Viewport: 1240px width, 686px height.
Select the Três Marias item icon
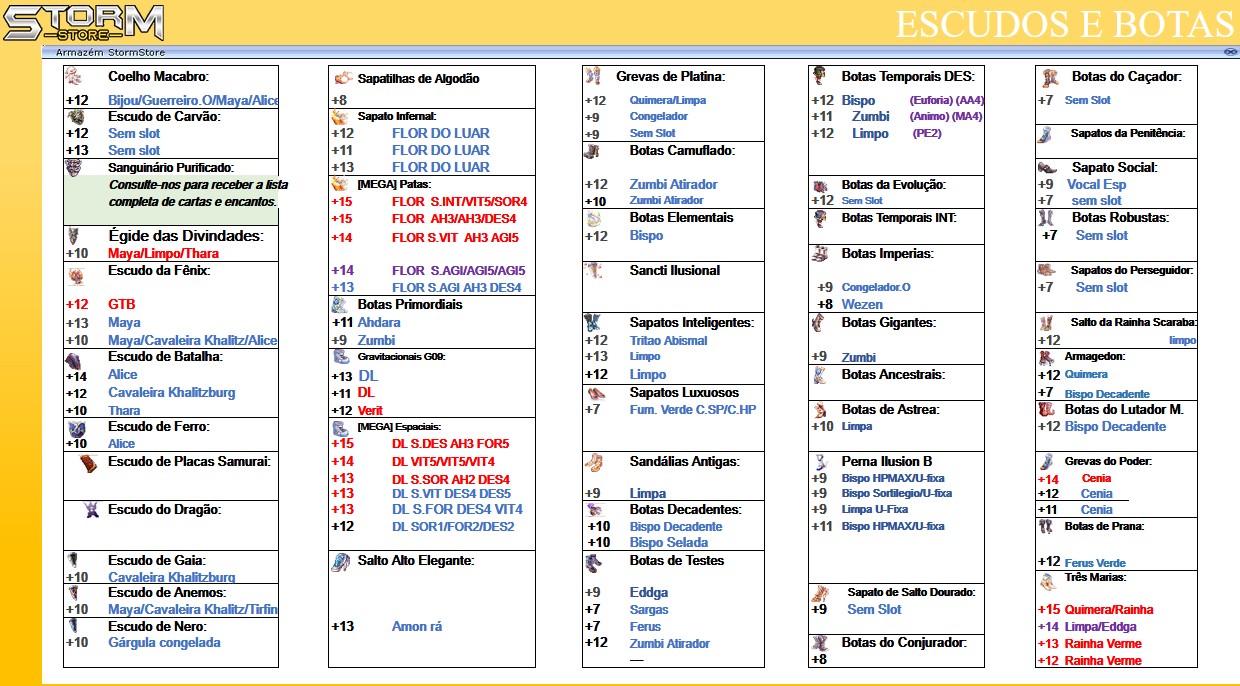1047,581
